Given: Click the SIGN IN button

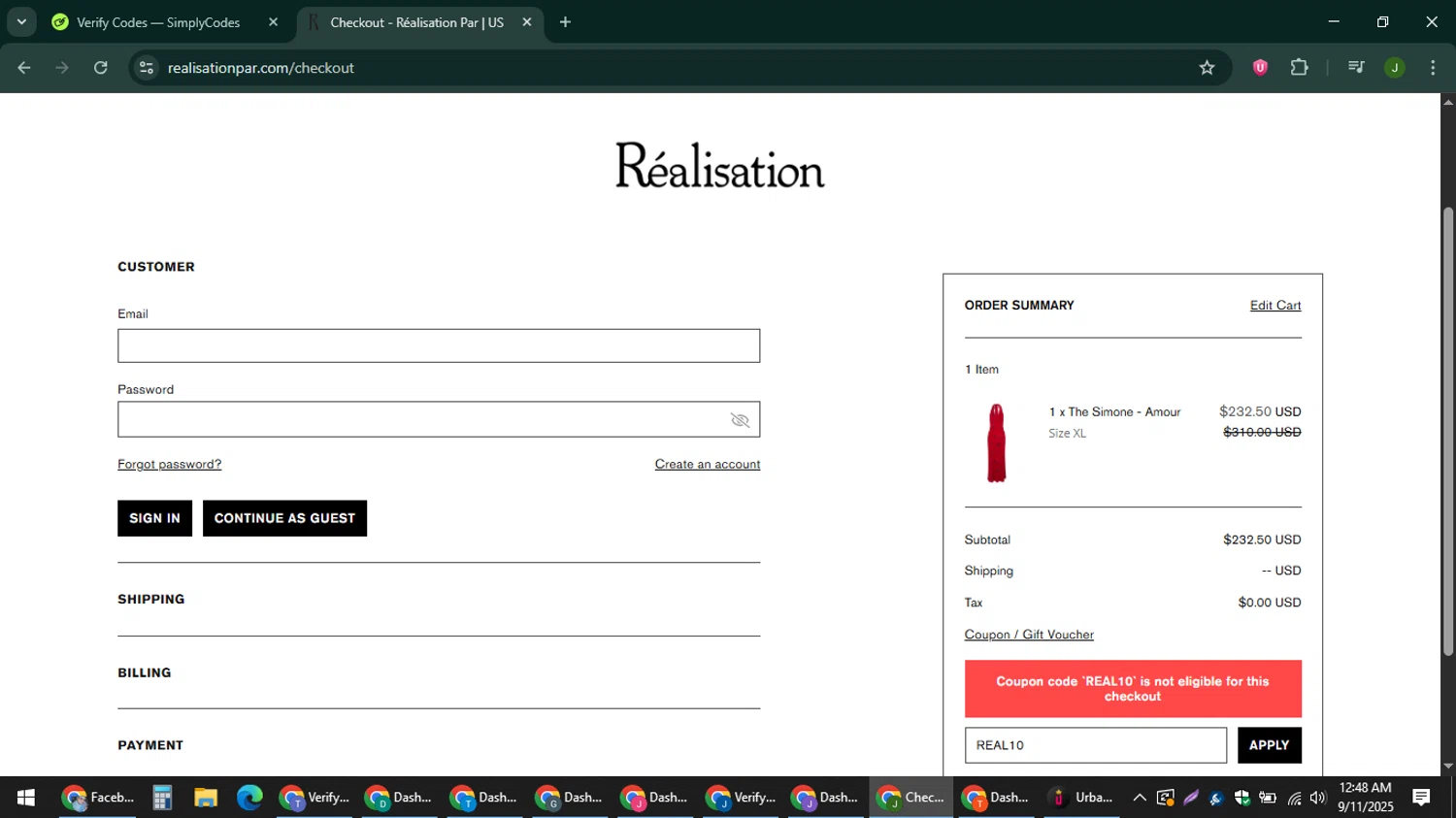Looking at the screenshot, I should pyautogui.click(x=154, y=518).
